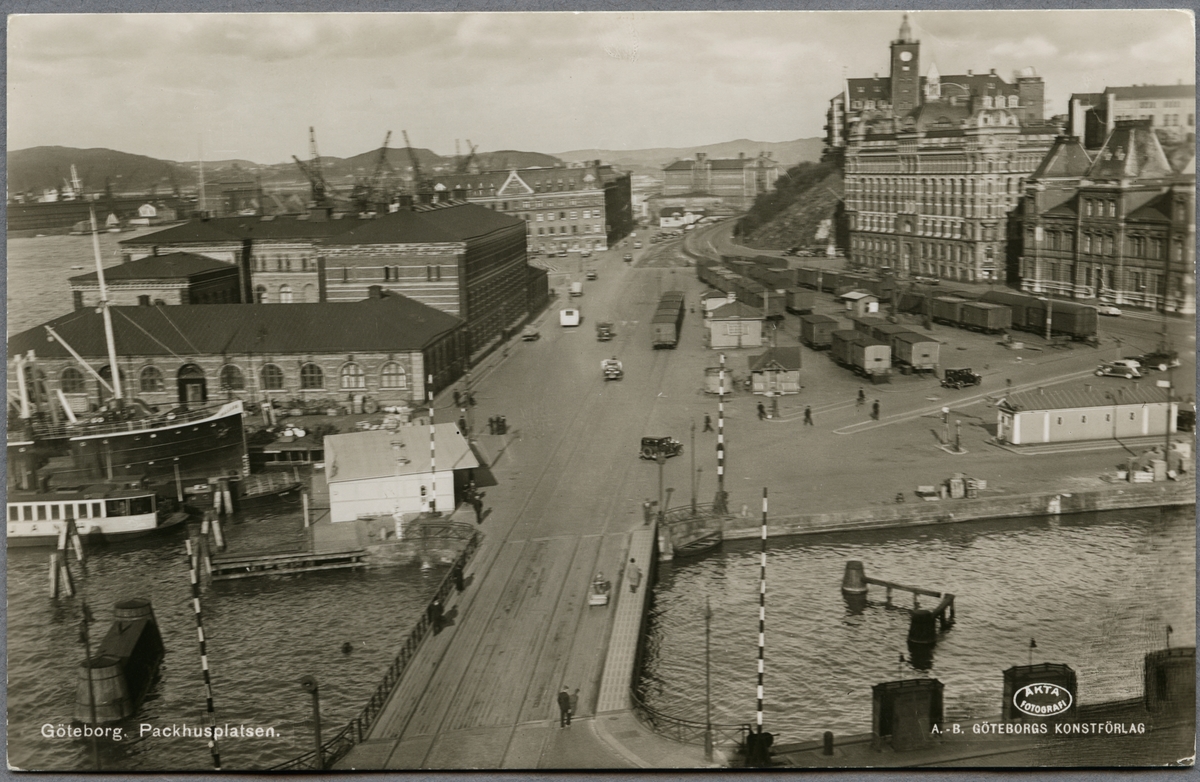Select the striped pole at the bottom left
This screenshot has width=1200, height=782.
[203, 650]
